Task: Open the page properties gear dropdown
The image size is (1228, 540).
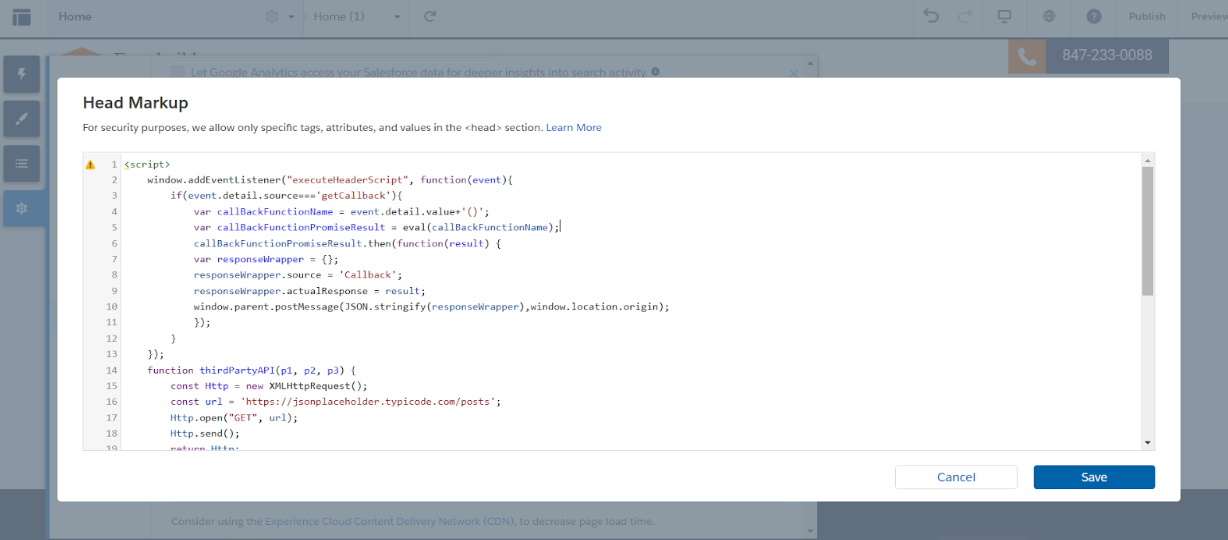Action: (279, 16)
